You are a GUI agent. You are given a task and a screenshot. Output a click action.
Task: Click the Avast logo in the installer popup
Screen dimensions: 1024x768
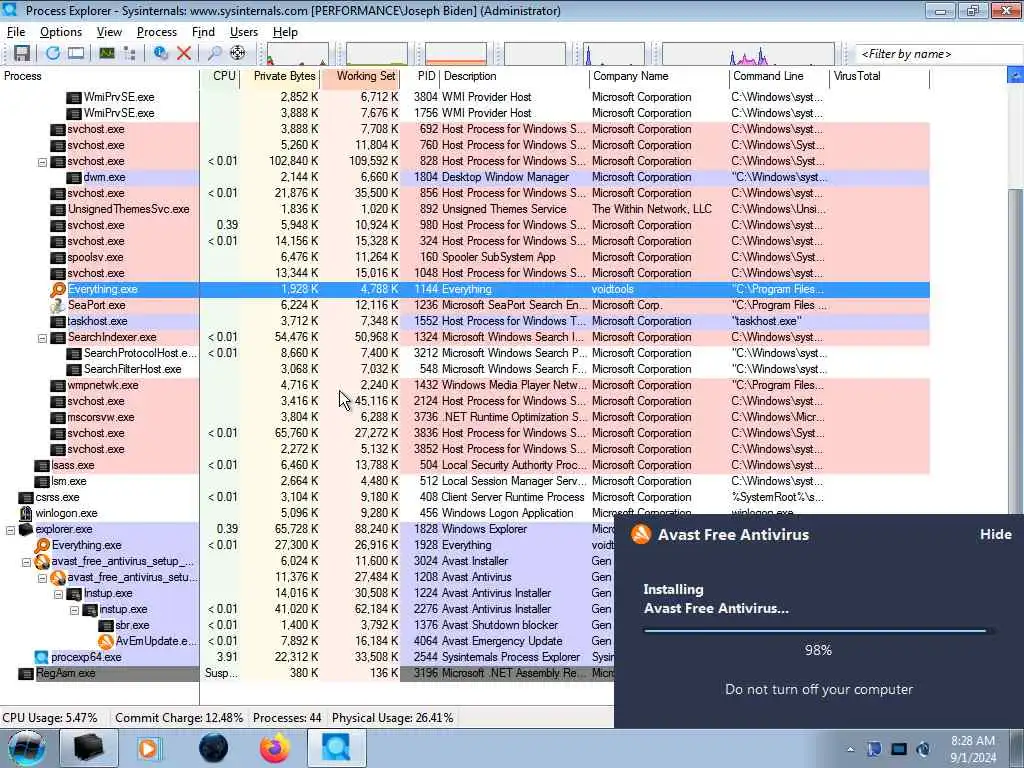coord(641,534)
